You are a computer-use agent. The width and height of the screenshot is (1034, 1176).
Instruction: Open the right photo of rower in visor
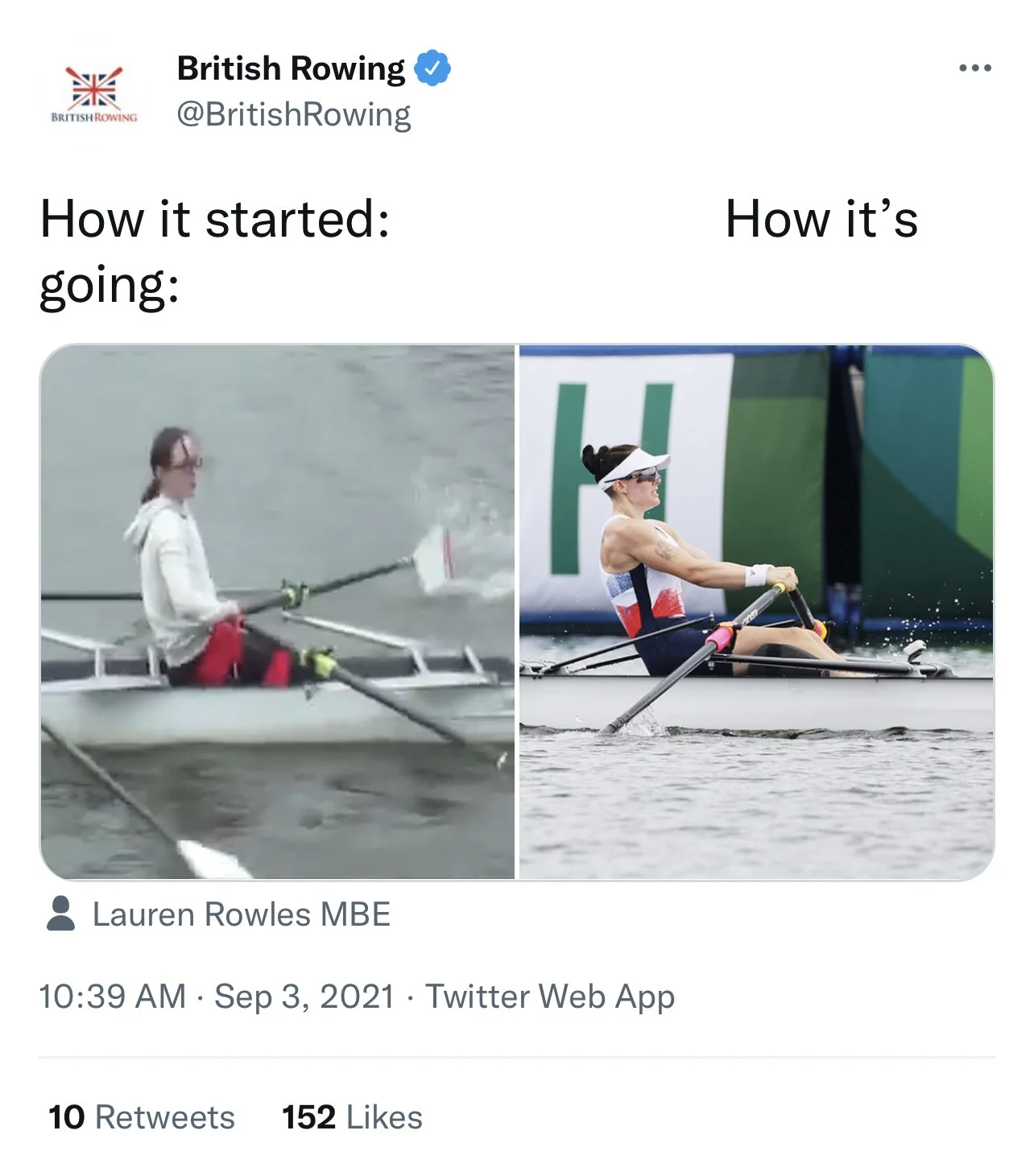[x=756, y=612]
